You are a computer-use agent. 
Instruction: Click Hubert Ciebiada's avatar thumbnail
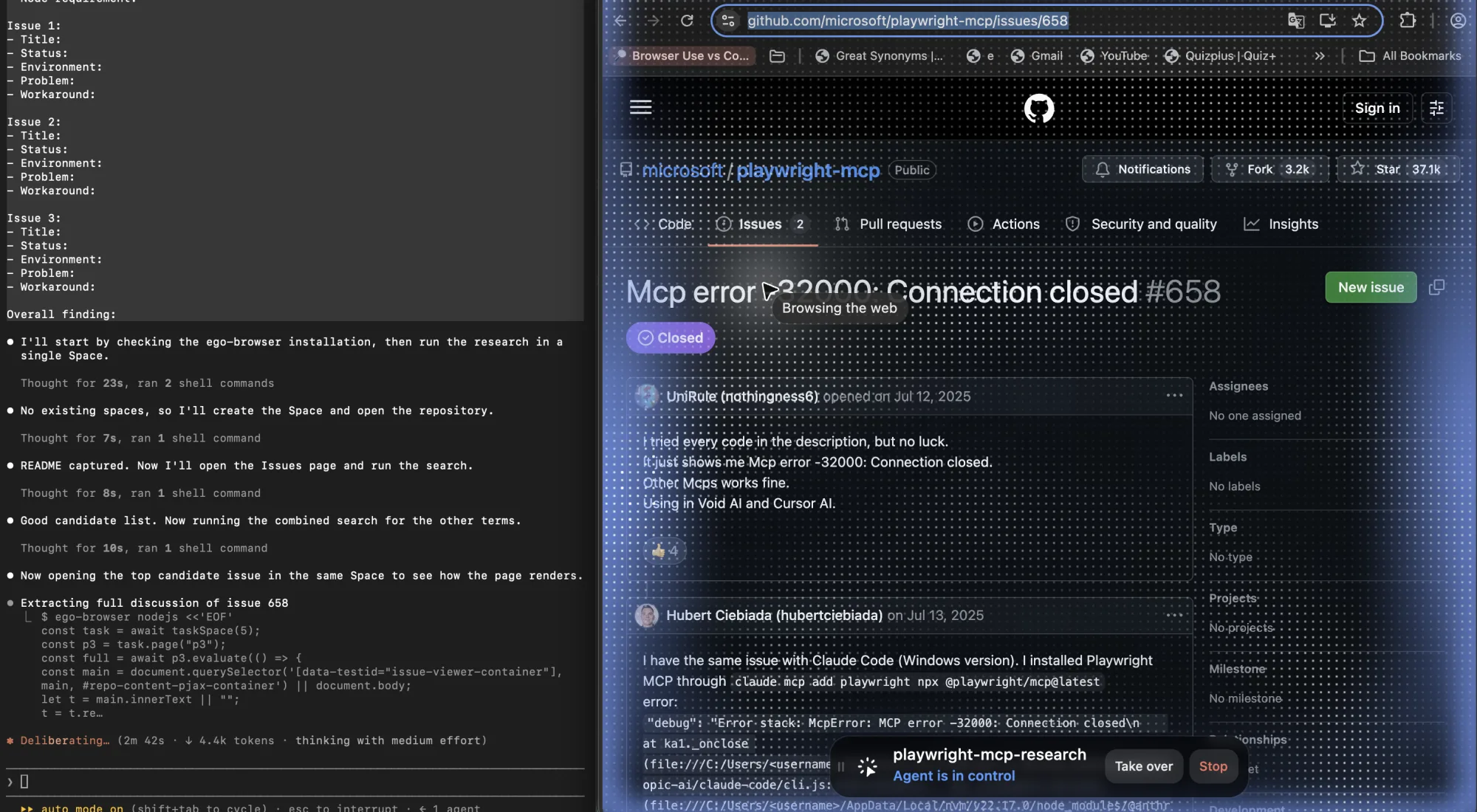tap(647, 616)
